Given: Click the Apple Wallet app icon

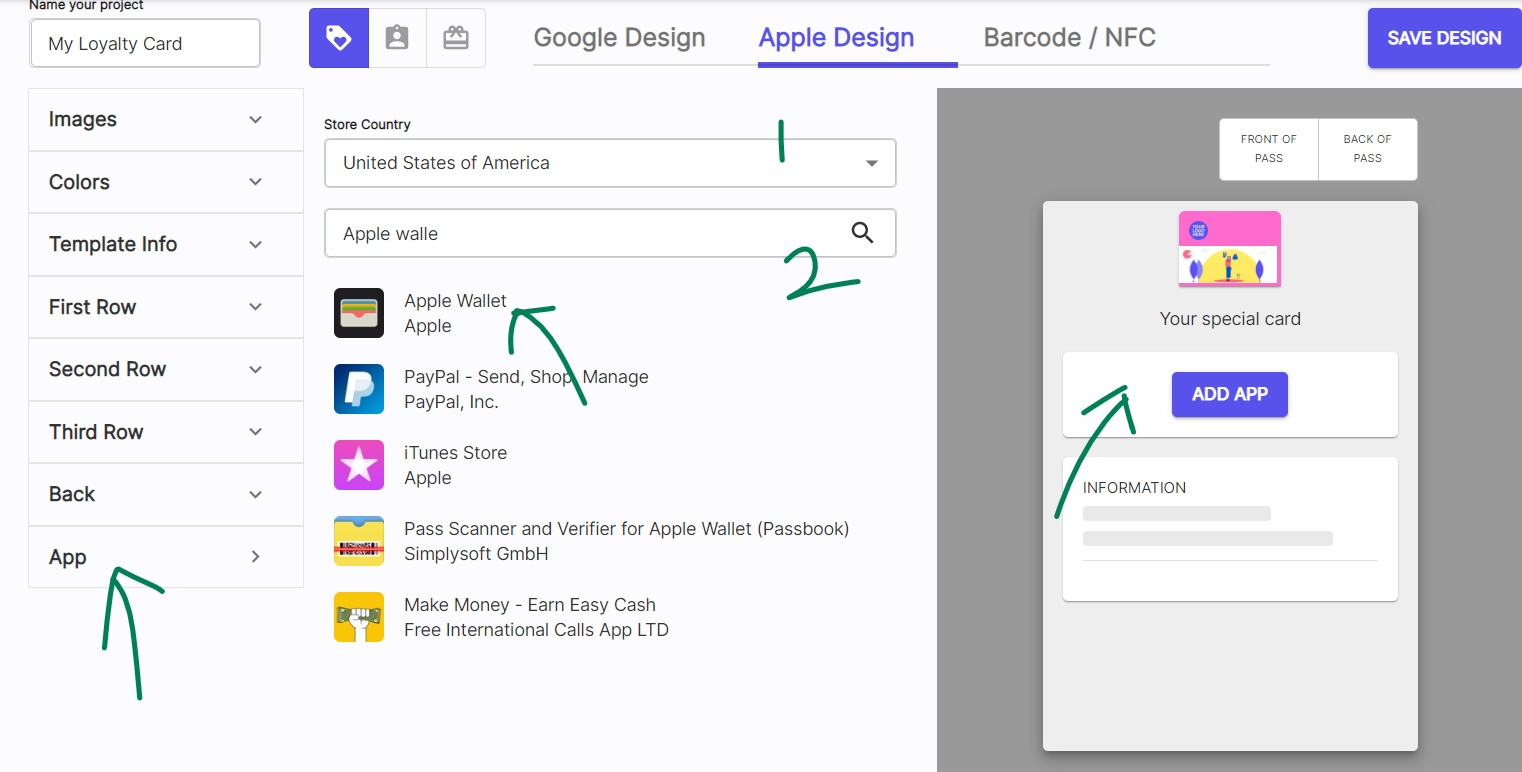Looking at the screenshot, I should tap(359, 313).
